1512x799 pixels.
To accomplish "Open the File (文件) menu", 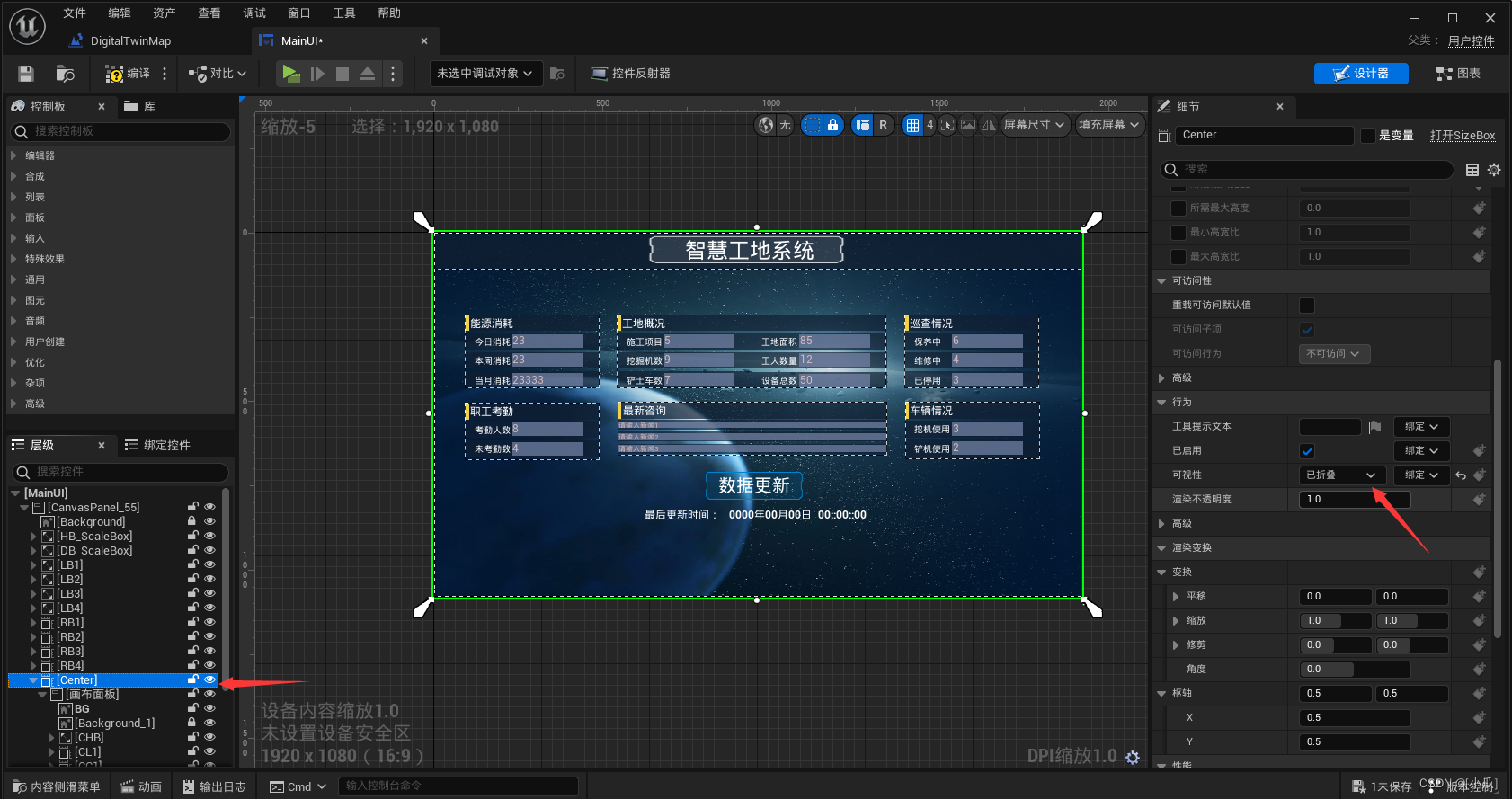I will (x=75, y=13).
